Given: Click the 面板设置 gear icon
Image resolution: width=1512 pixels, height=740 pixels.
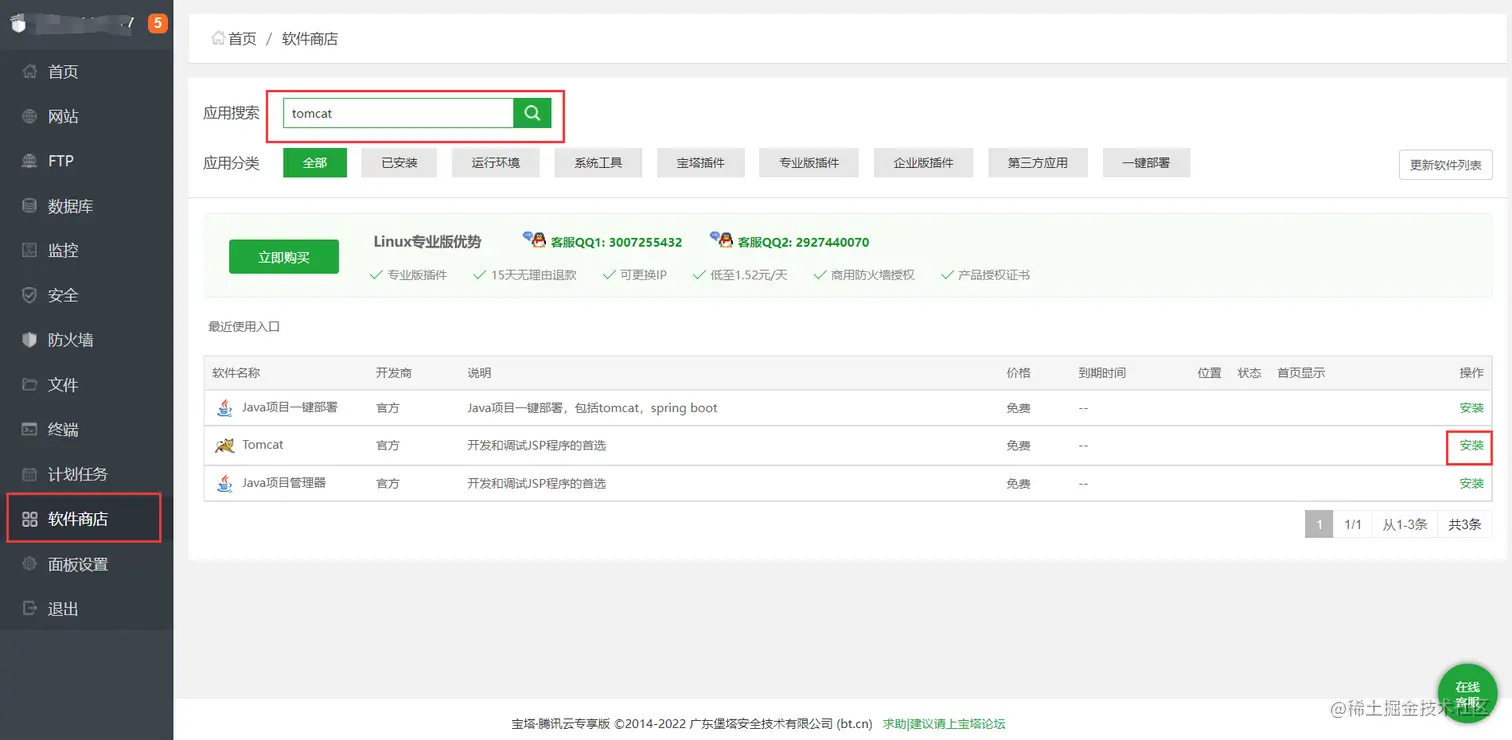Looking at the screenshot, I should [x=29, y=564].
